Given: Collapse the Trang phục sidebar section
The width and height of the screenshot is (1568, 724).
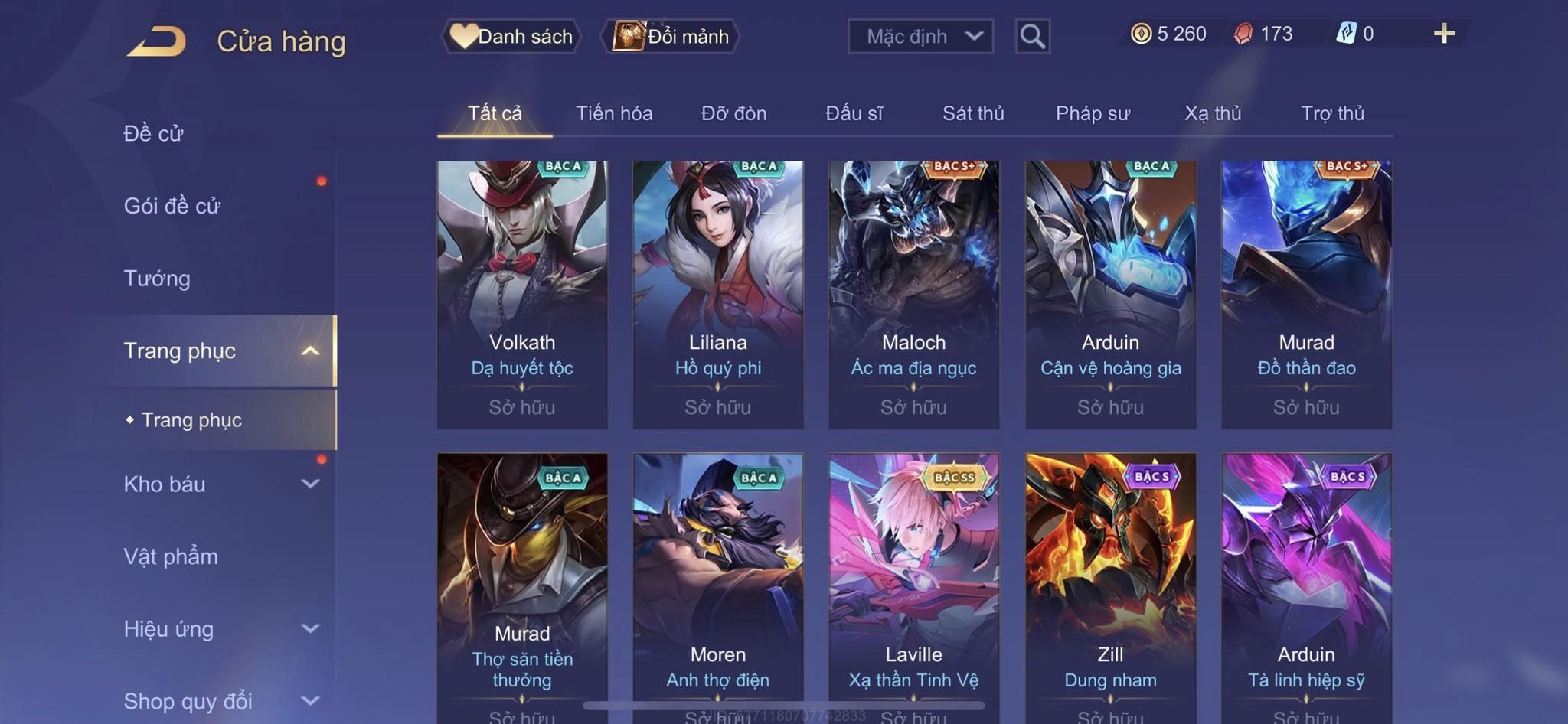Looking at the screenshot, I should click(310, 351).
